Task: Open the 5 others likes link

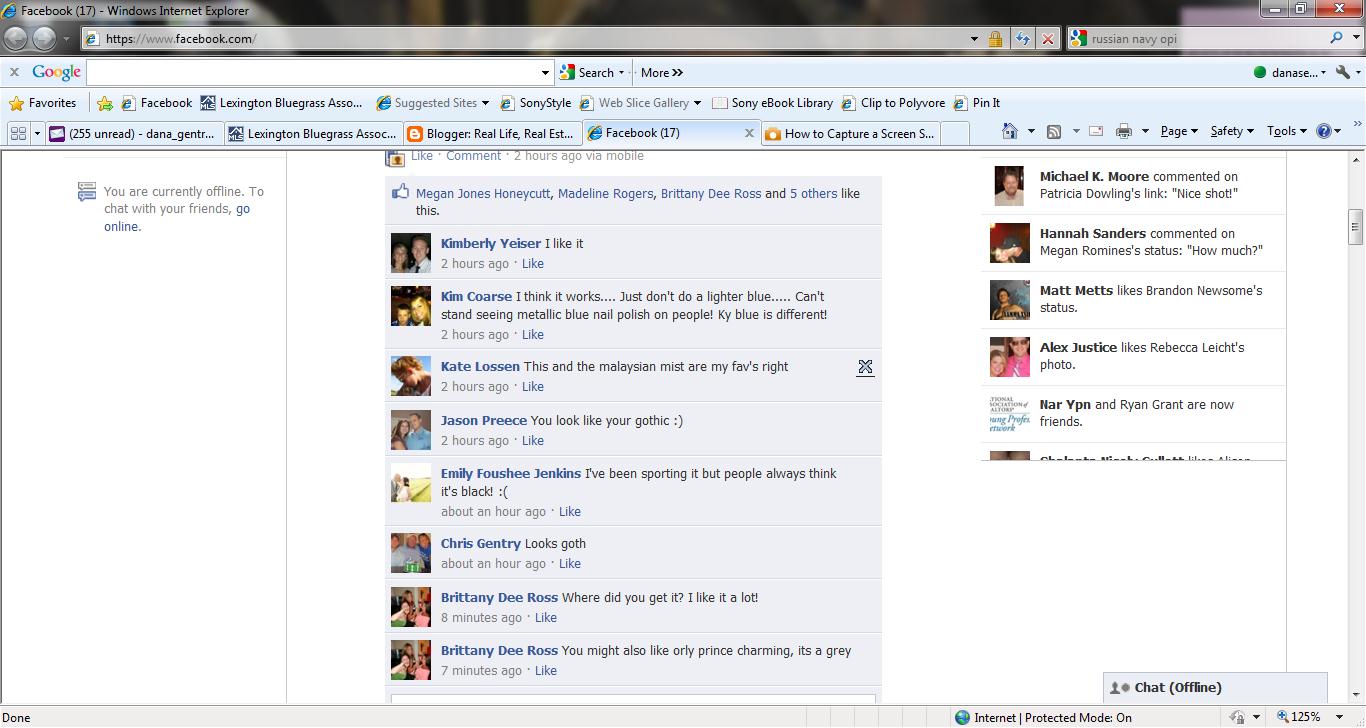Action: click(813, 194)
